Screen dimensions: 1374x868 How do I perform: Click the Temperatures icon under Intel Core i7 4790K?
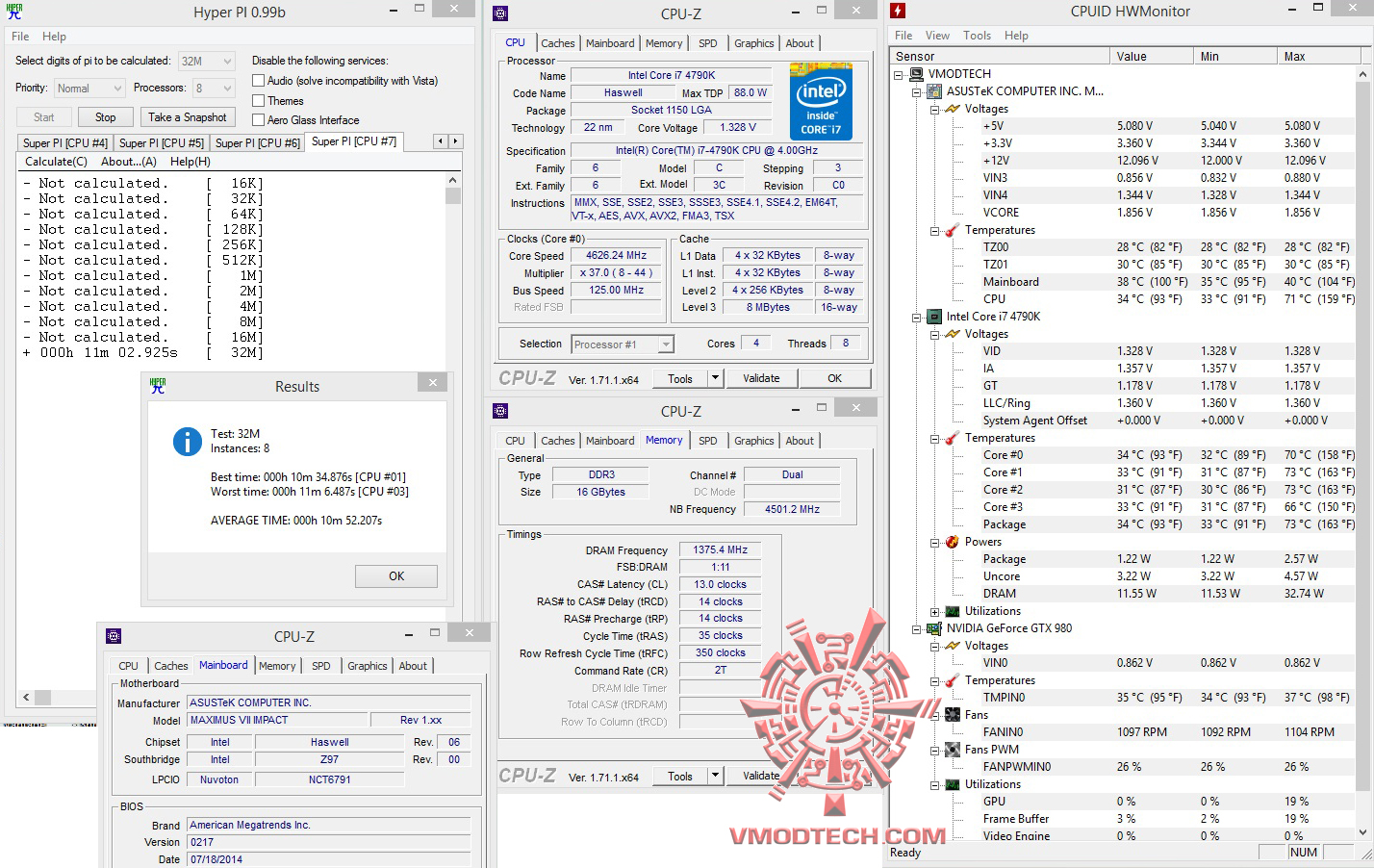point(953,438)
